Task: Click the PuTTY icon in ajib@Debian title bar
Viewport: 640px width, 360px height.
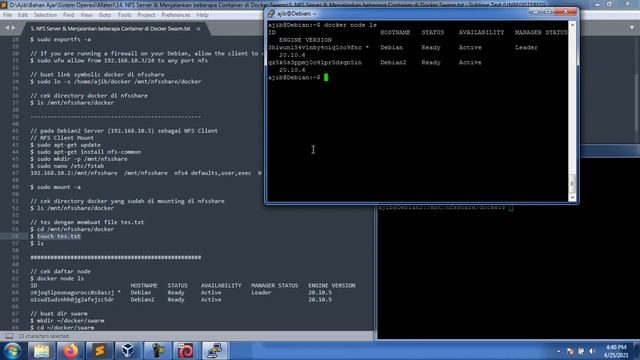Action: [271, 13]
